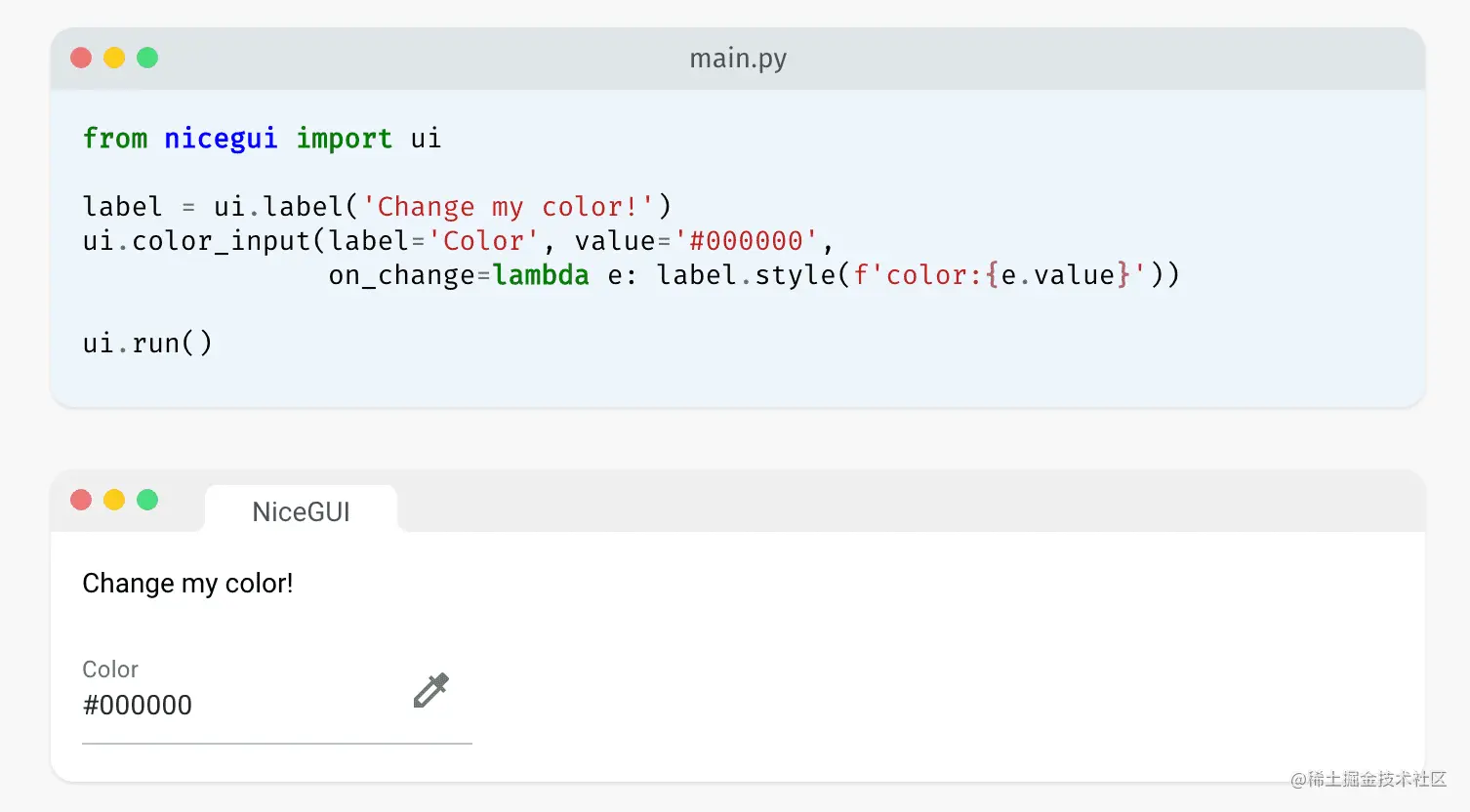1470x812 pixels.
Task: Click the main.py title text
Action: click(738, 59)
